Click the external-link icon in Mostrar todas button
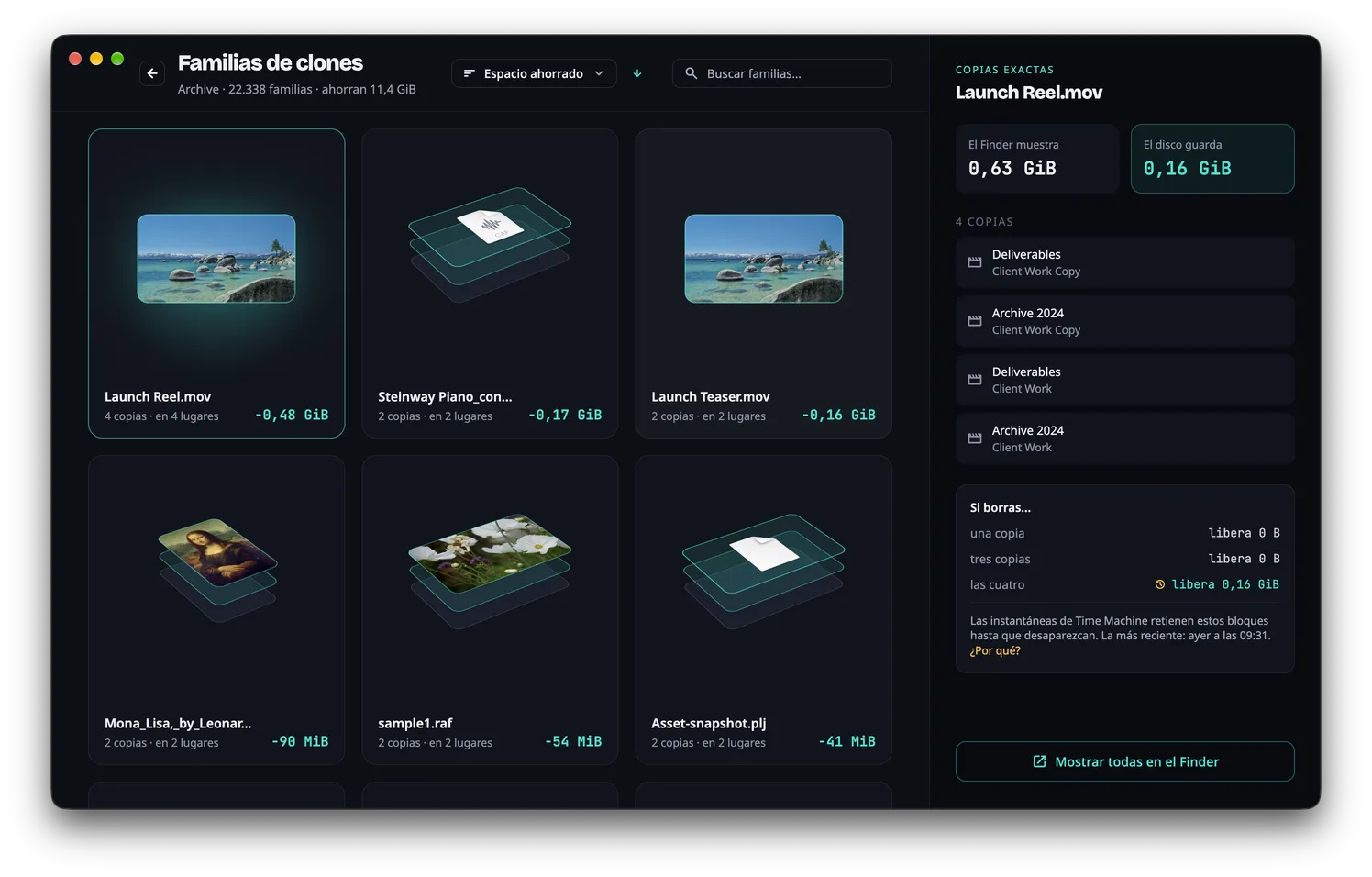The width and height of the screenshot is (1372, 877). [x=1039, y=761]
